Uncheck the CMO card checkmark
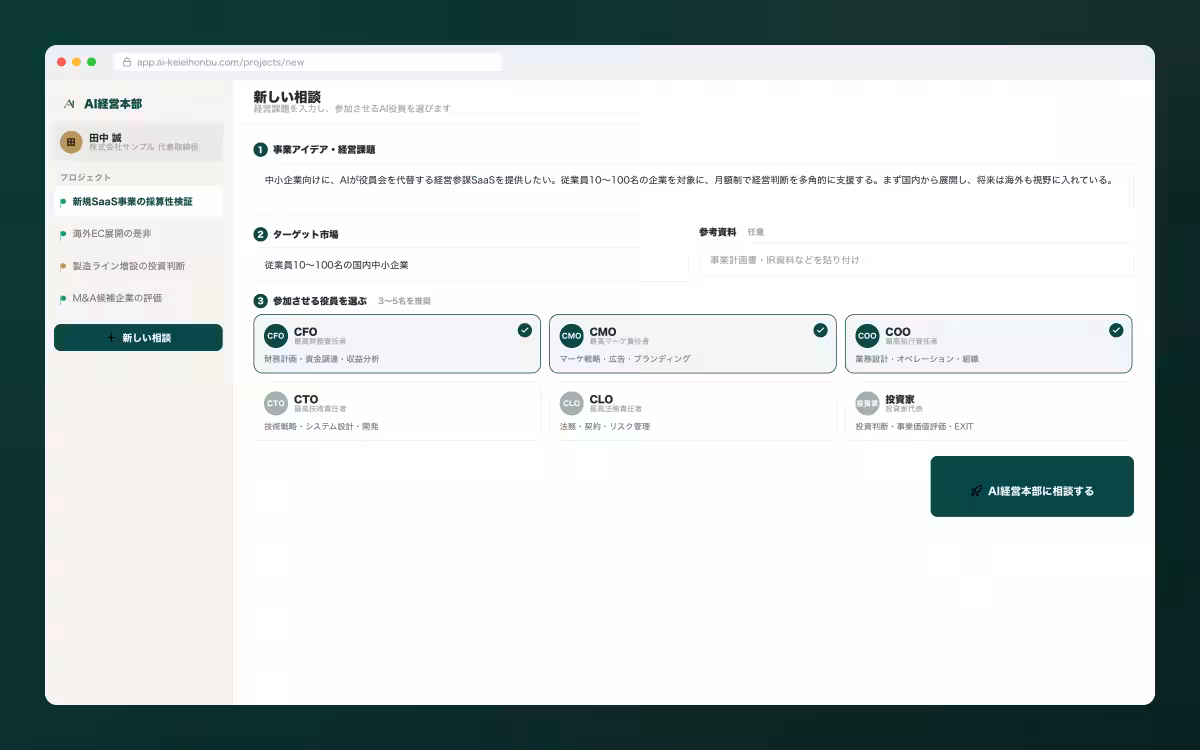Image resolution: width=1200 pixels, height=750 pixels. click(x=820, y=330)
